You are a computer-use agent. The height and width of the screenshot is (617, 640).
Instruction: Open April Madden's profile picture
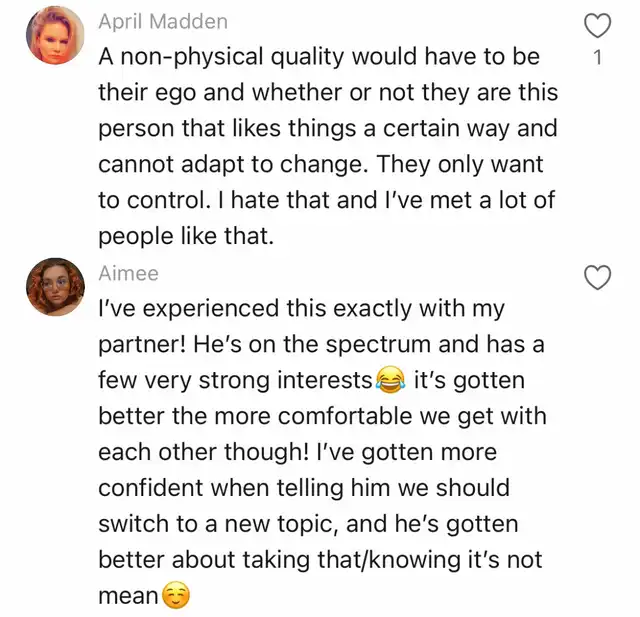(55, 36)
